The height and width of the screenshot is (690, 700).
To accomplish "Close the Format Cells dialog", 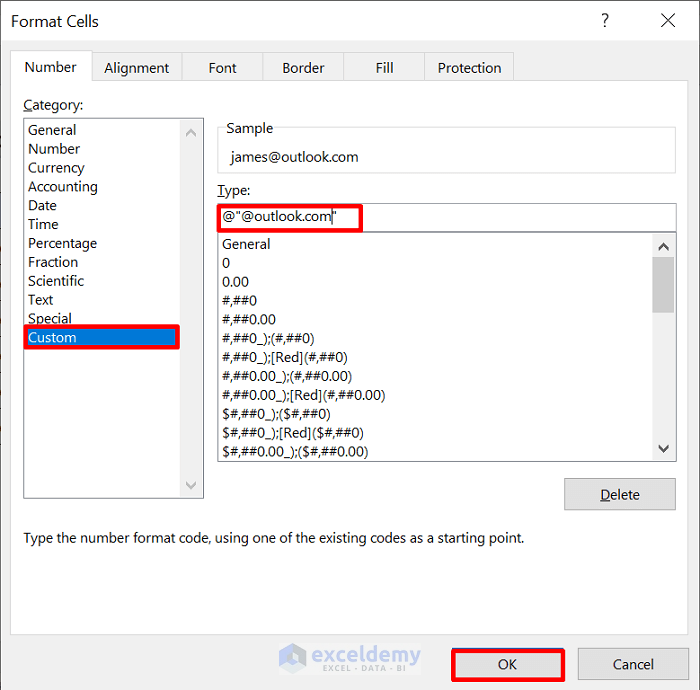I will click(667, 21).
